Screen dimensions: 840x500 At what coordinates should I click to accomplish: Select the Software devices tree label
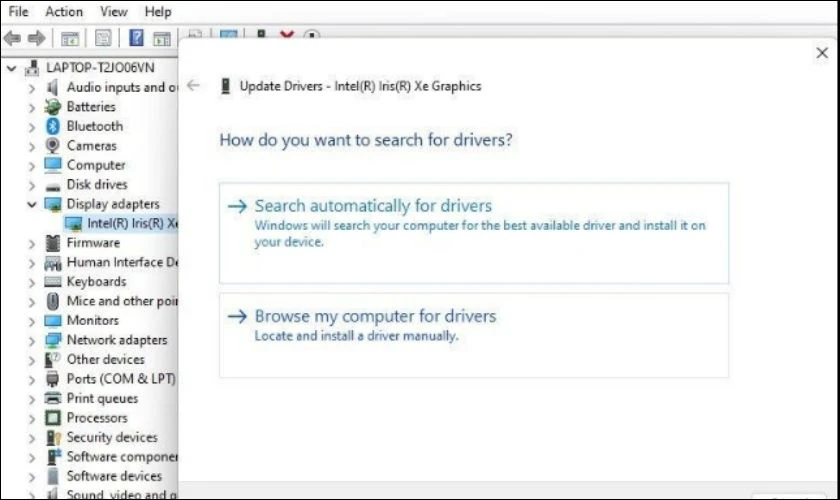114,476
